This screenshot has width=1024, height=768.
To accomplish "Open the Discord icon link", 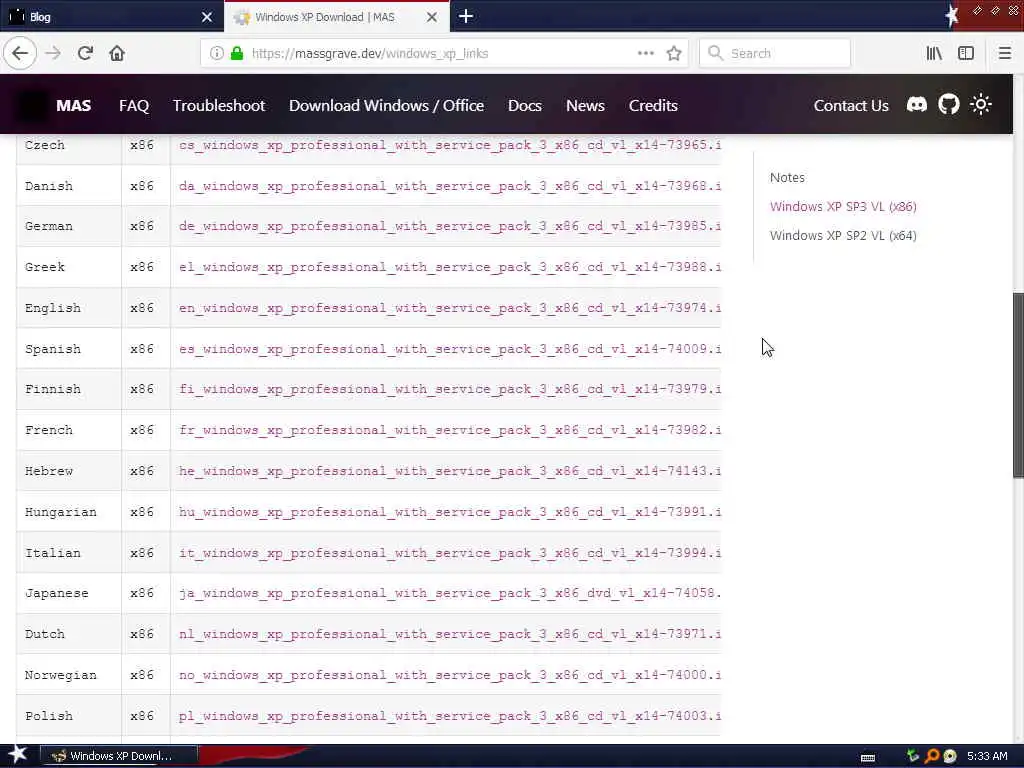I will click(917, 104).
